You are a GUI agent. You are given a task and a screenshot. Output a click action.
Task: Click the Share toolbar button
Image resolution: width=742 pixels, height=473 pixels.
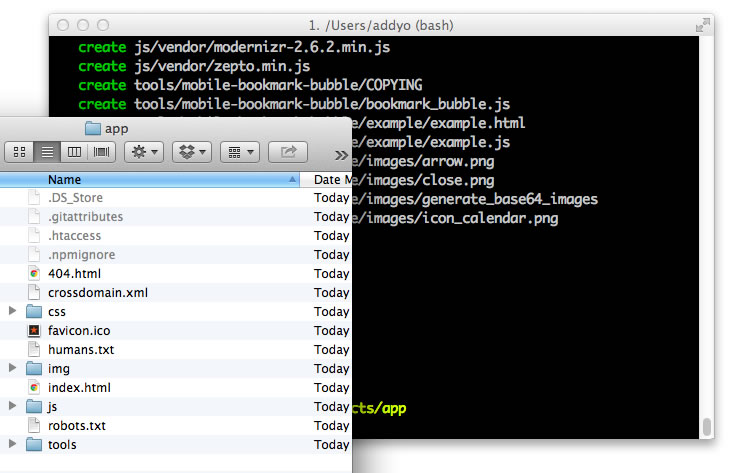pos(288,152)
